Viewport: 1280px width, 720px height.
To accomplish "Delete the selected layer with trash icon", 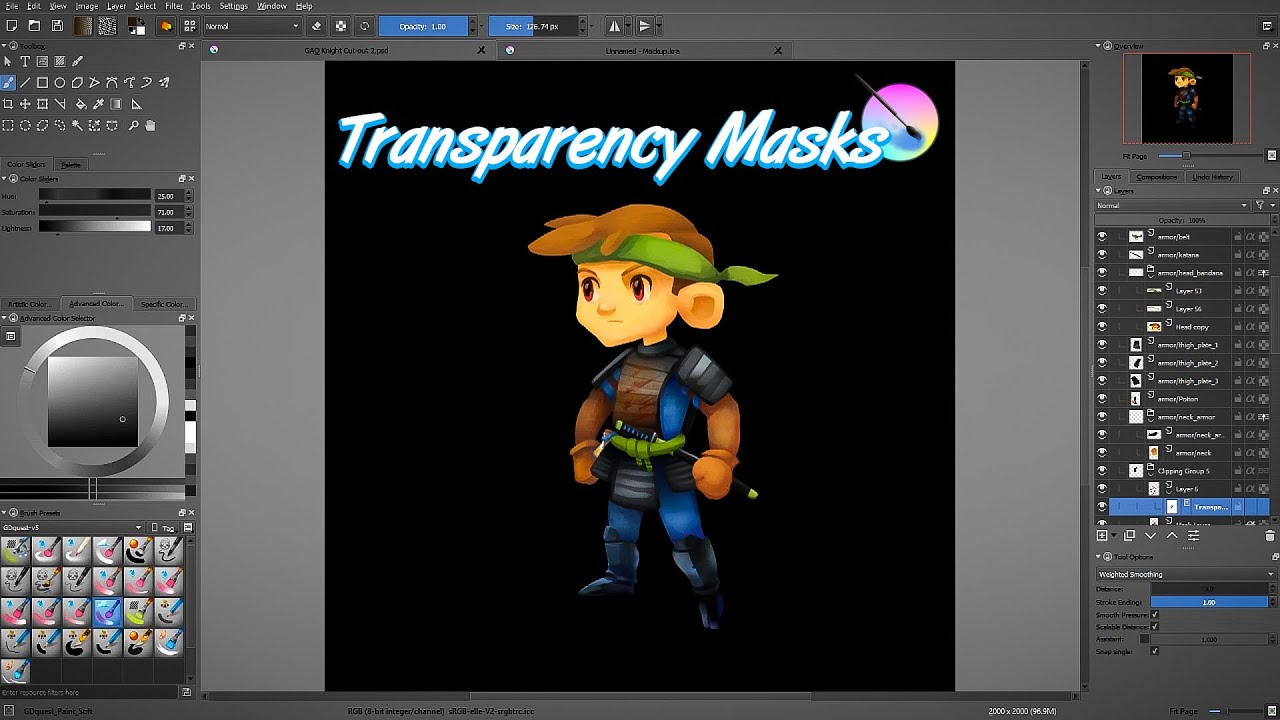I will coord(1270,536).
